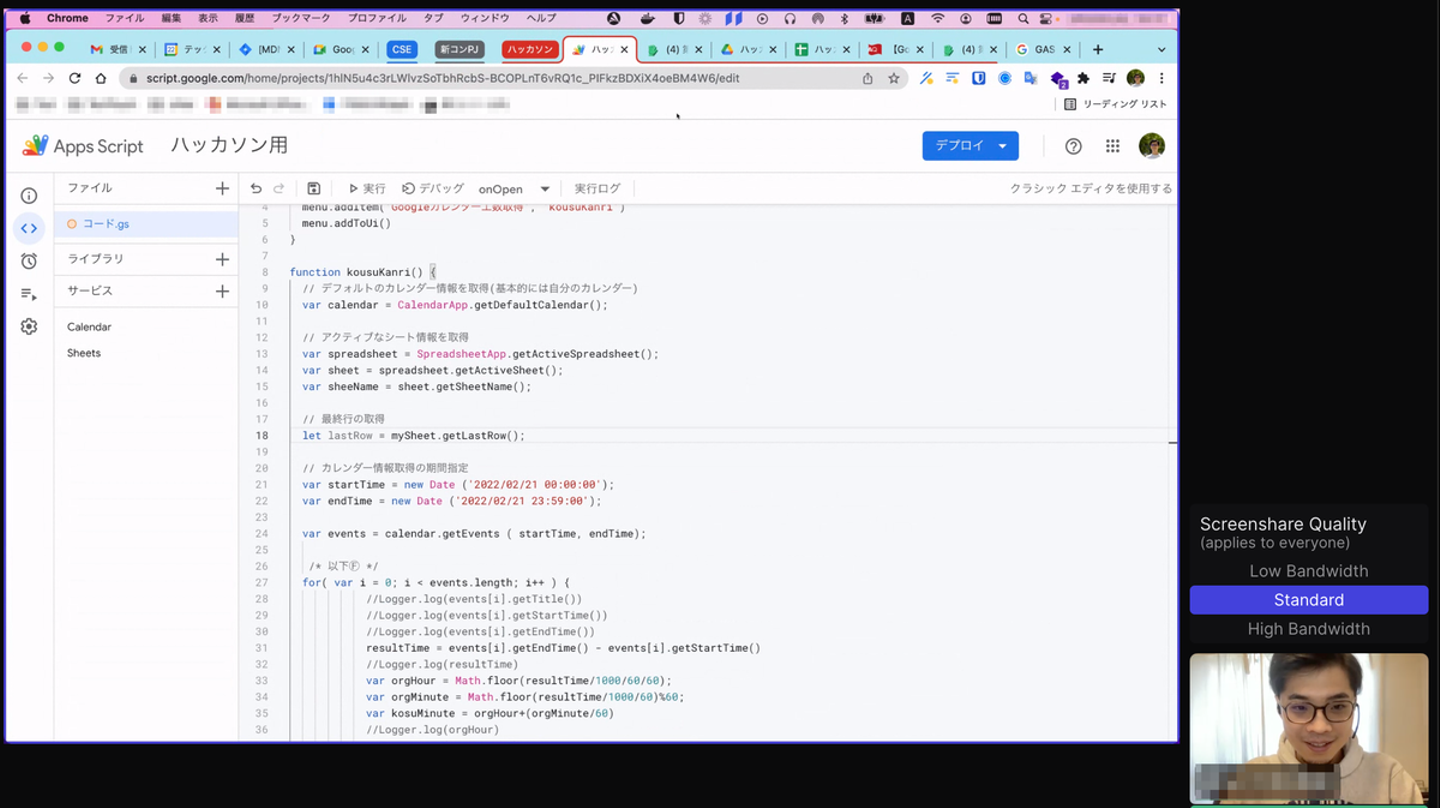Open the ブックマーク menu in menu bar
The width and height of the screenshot is (1440, 808).
point(301,18)
